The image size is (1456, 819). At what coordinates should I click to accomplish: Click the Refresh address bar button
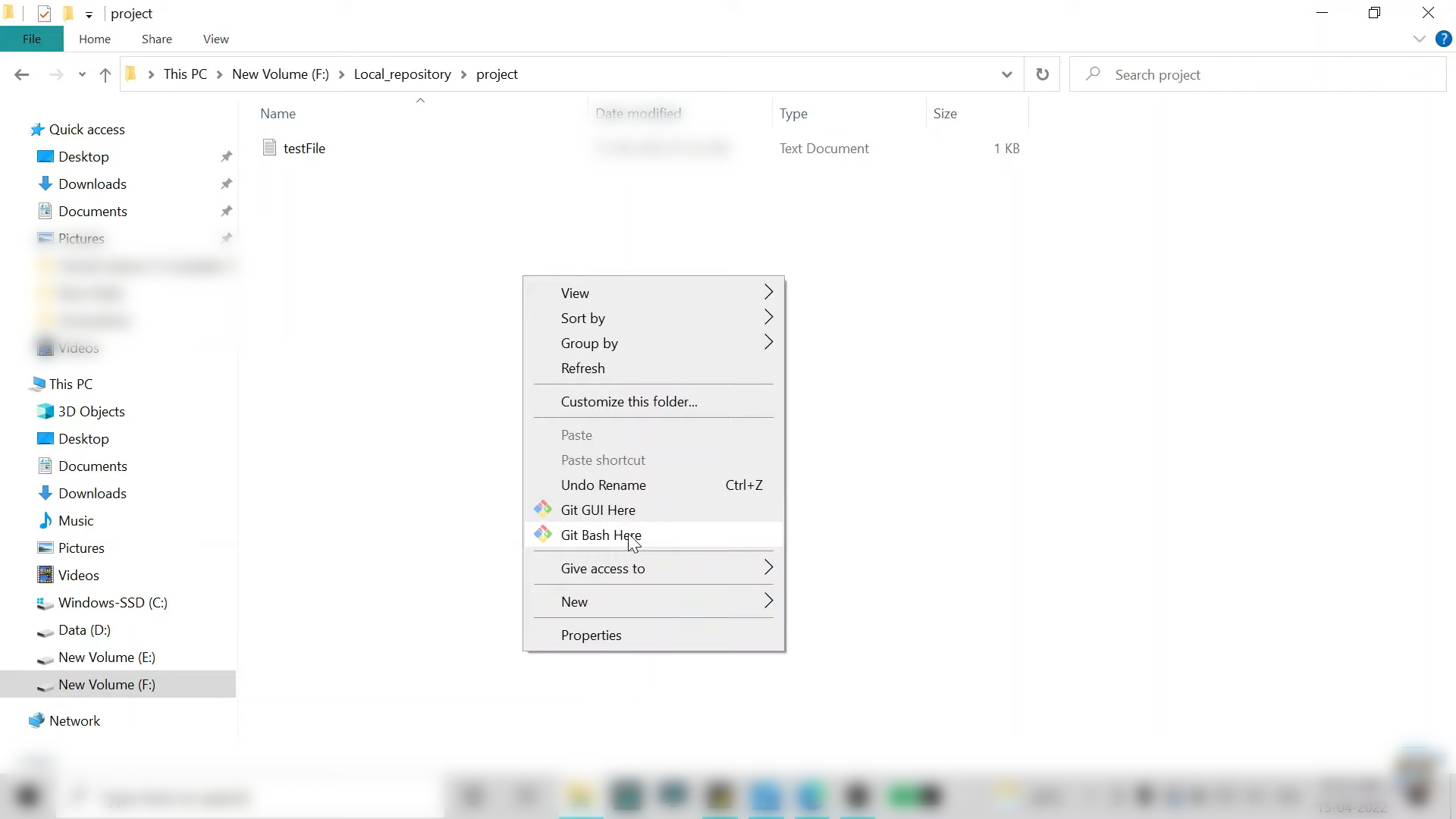tap(1043, 74)
